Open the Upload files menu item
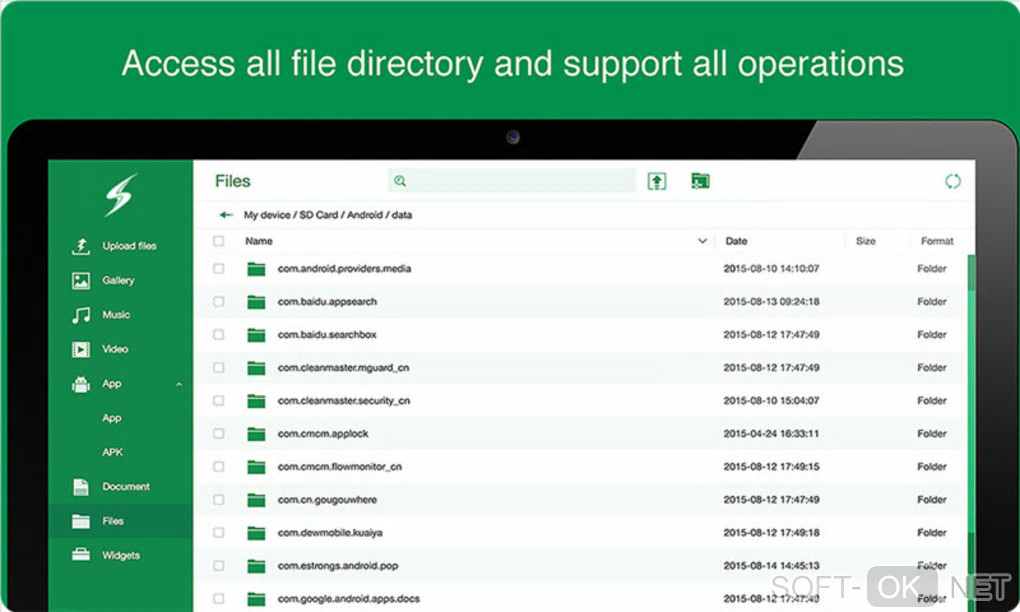 pos(129,246)
